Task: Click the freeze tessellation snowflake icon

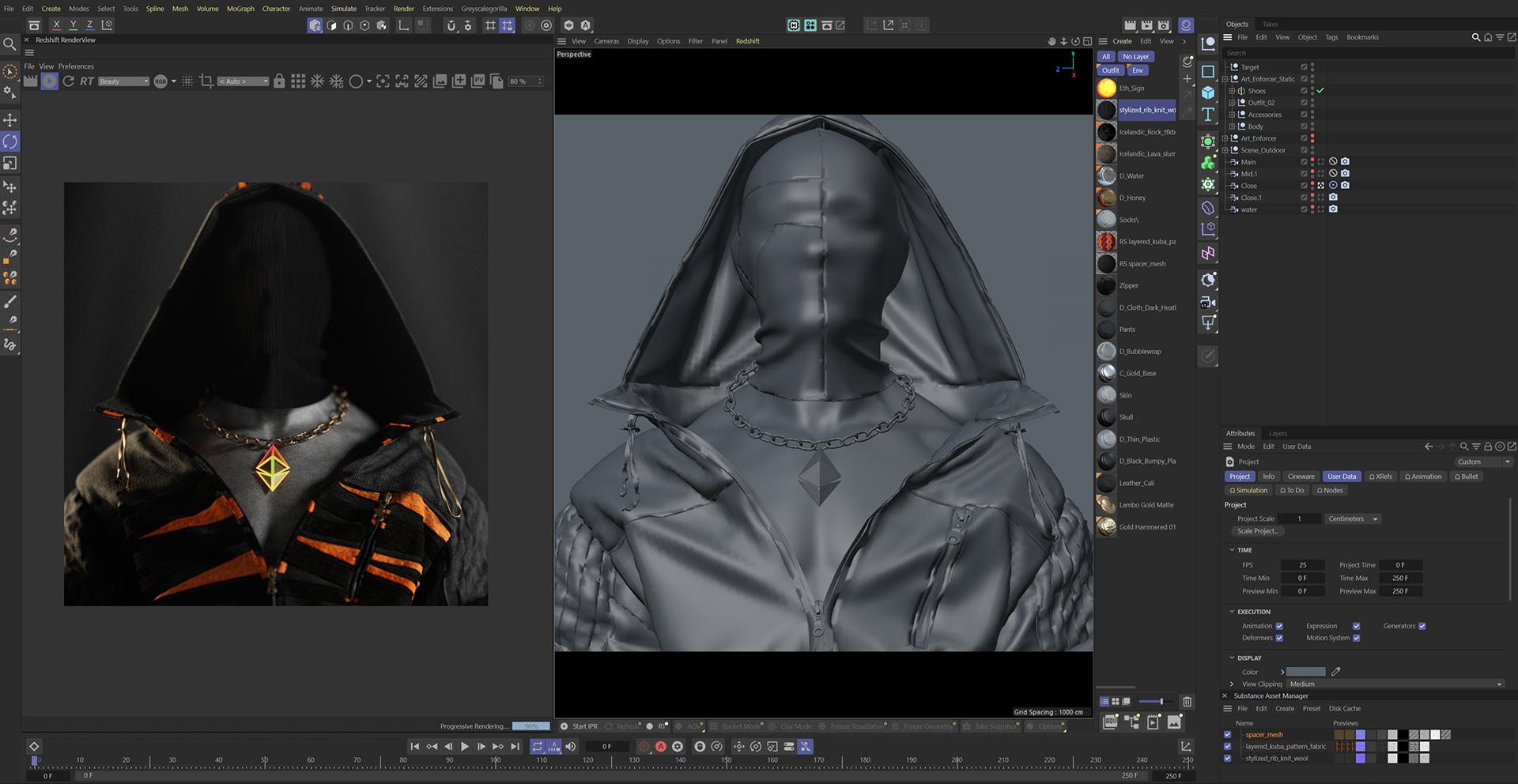Action: coord(317,81)
